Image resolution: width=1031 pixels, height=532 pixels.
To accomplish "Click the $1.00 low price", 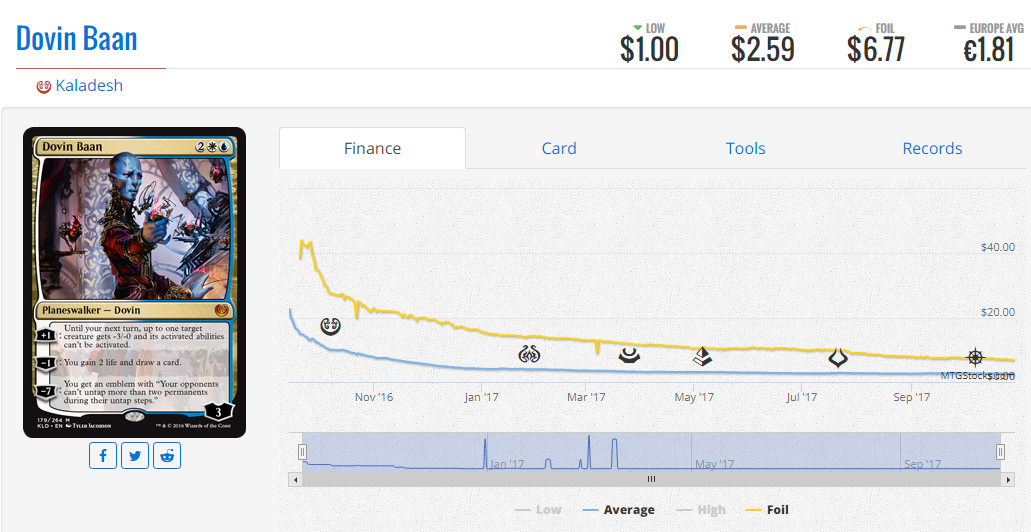I will pyautogui.click(x=649, y=49).
